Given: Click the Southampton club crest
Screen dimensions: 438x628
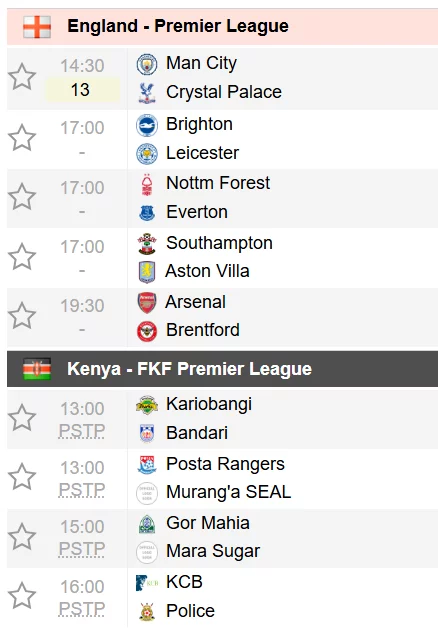Looking at the screenshot, I should point(147,244).
